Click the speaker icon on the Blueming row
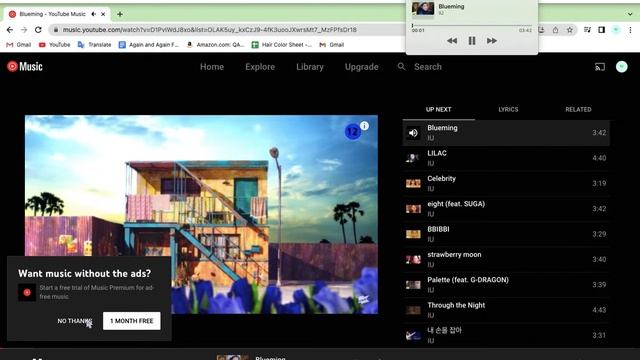 pos(413,133)
